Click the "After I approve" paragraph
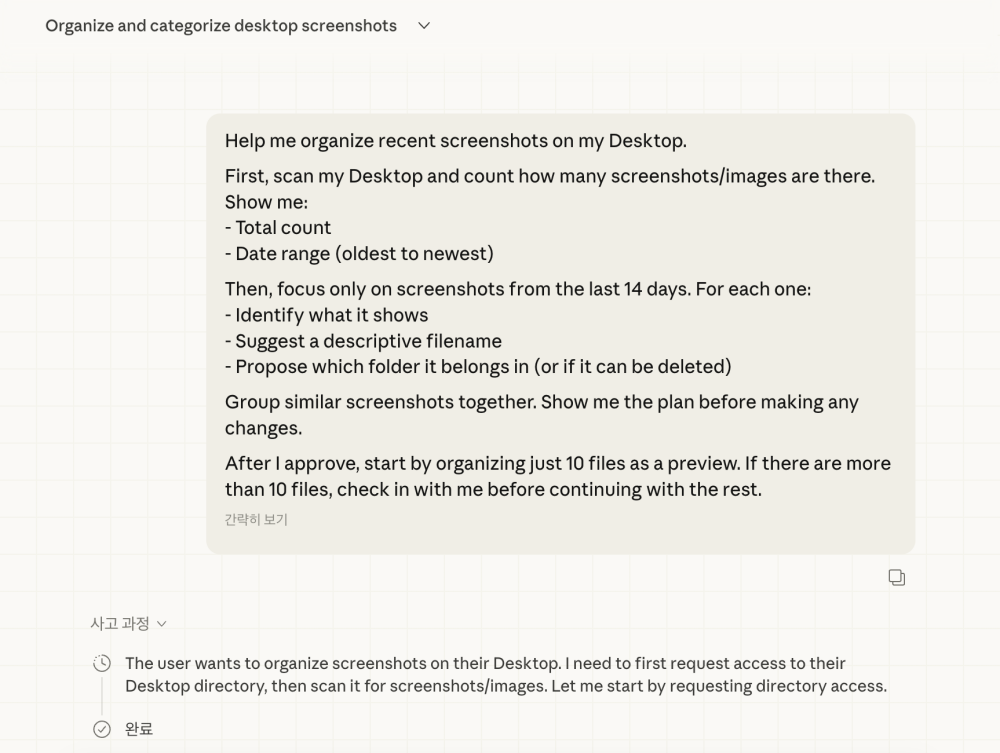The height and width of the screenshot is (753, 1000). [557, 476]
